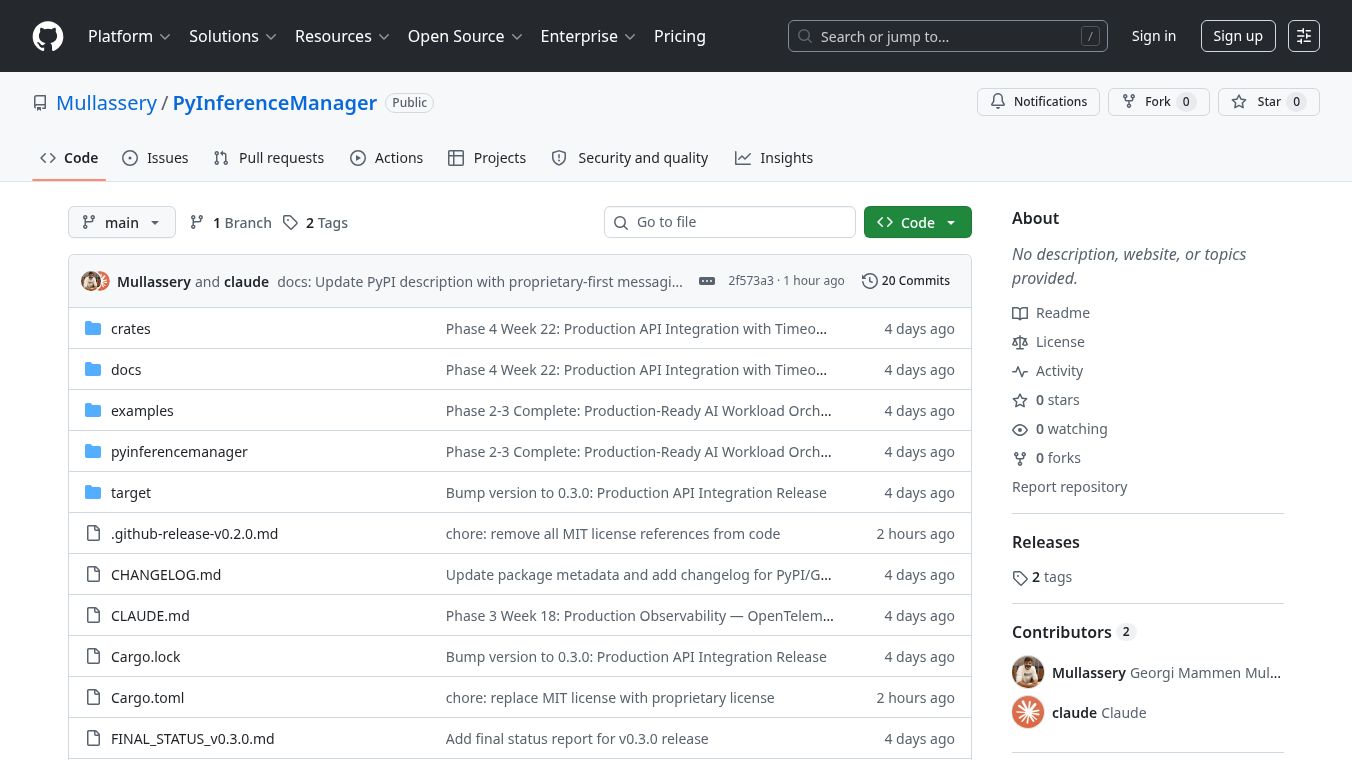
Task: Expand the Solutions menu
Action: (x=233, y=36)
